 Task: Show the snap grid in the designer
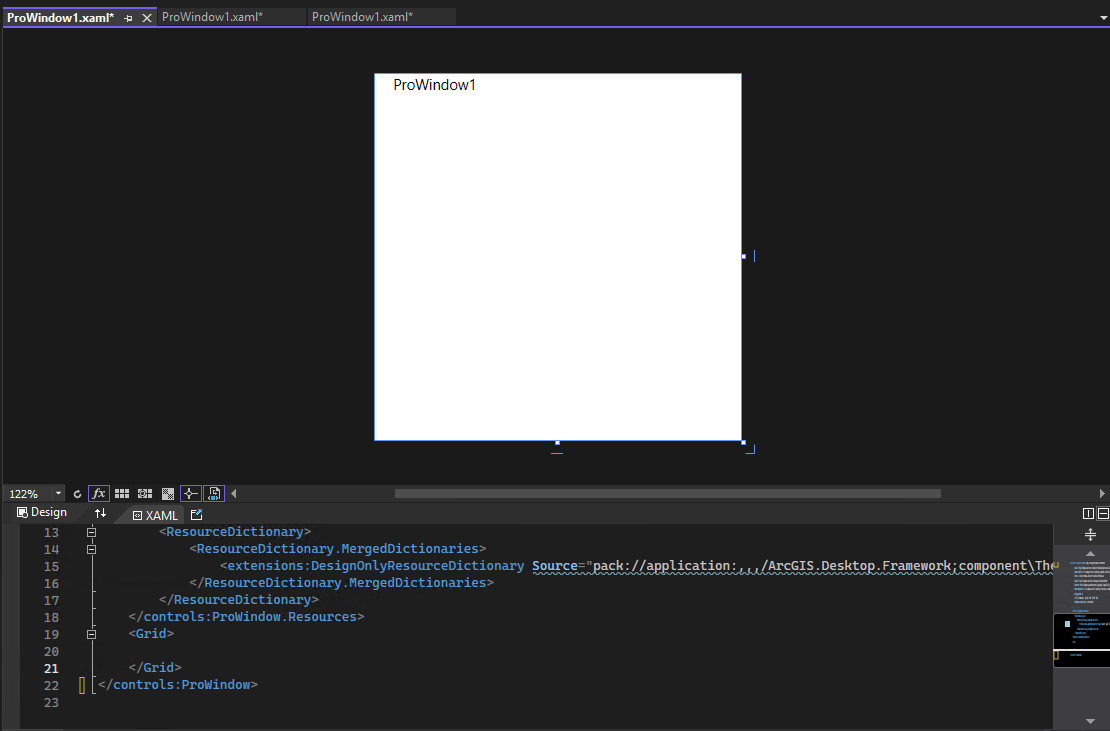click(121, 492)
